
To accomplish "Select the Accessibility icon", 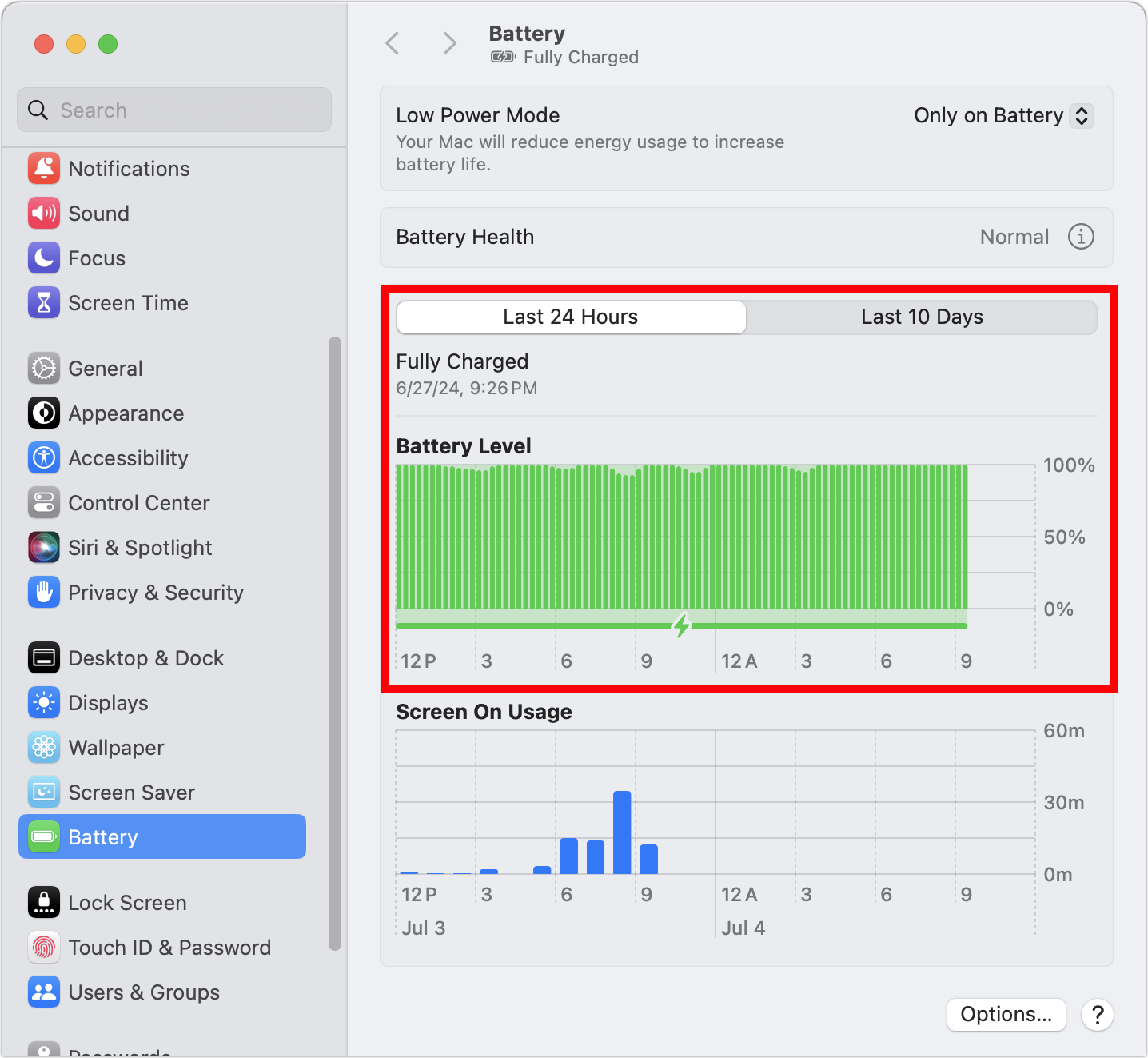I will (44, 457).
